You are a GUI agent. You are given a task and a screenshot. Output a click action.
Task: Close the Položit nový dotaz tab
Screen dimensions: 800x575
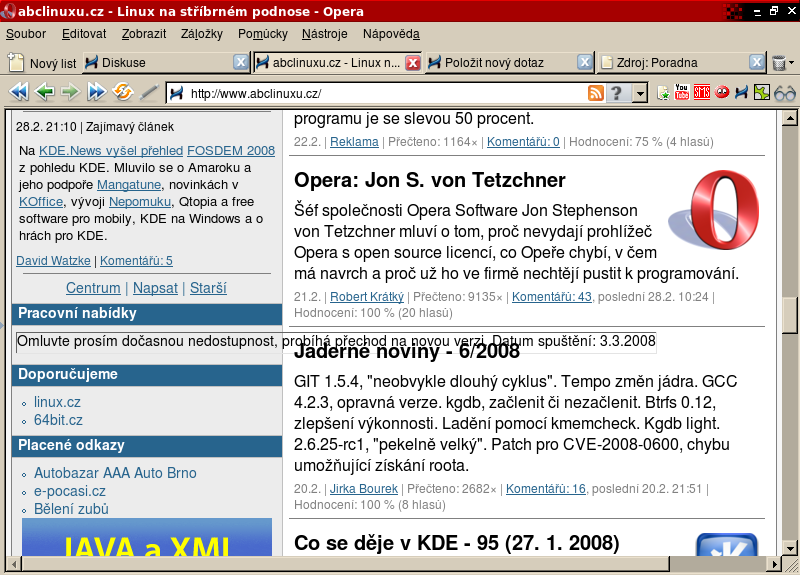(585, 62)
